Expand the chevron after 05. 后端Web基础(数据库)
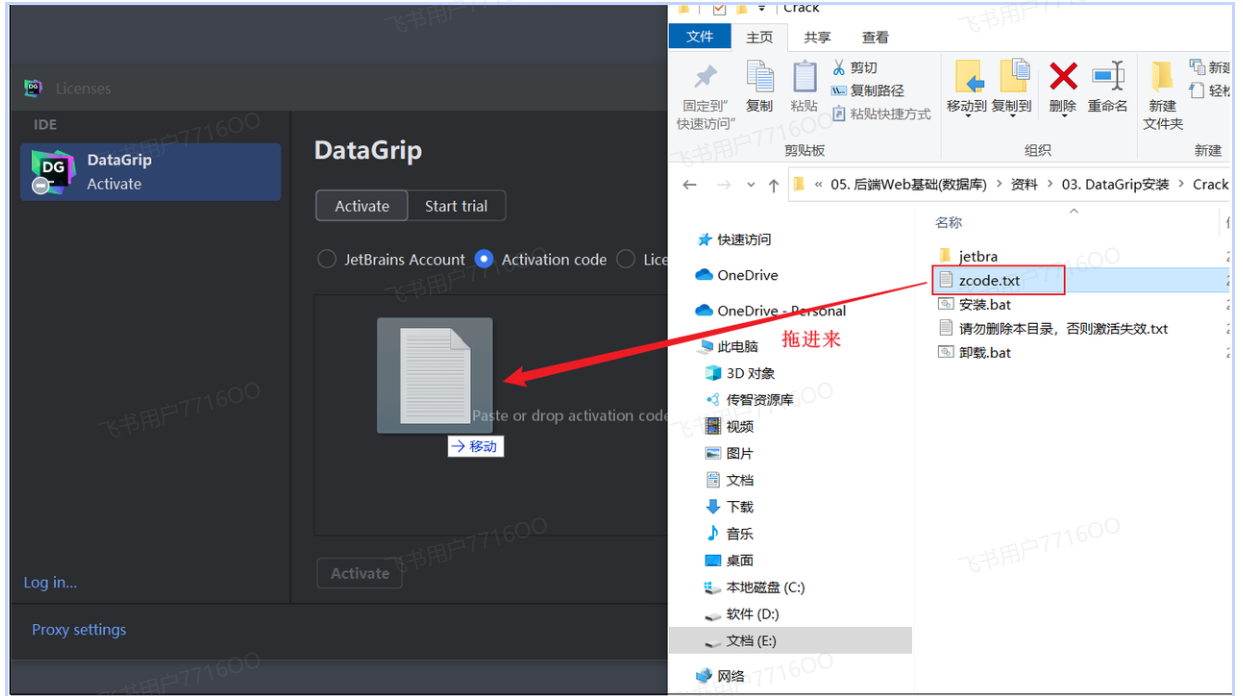Viewport: 1243px width, 696px height. 999,185
